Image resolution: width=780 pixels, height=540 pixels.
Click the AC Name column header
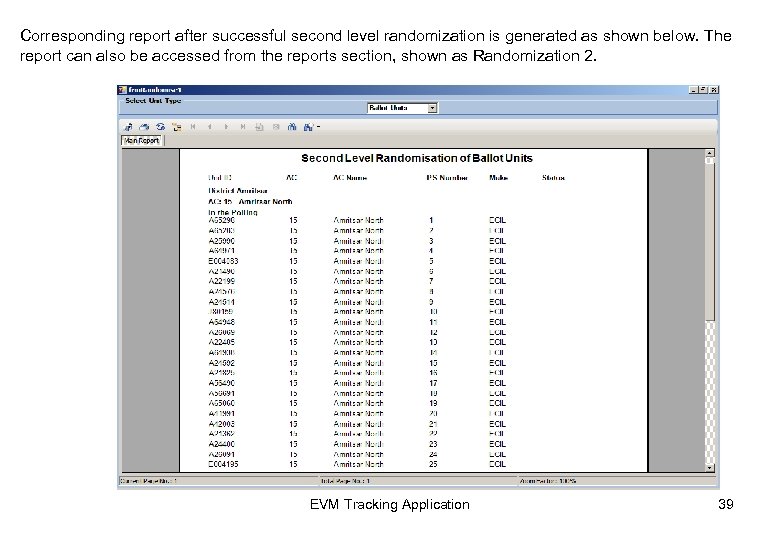pos(350,178)
